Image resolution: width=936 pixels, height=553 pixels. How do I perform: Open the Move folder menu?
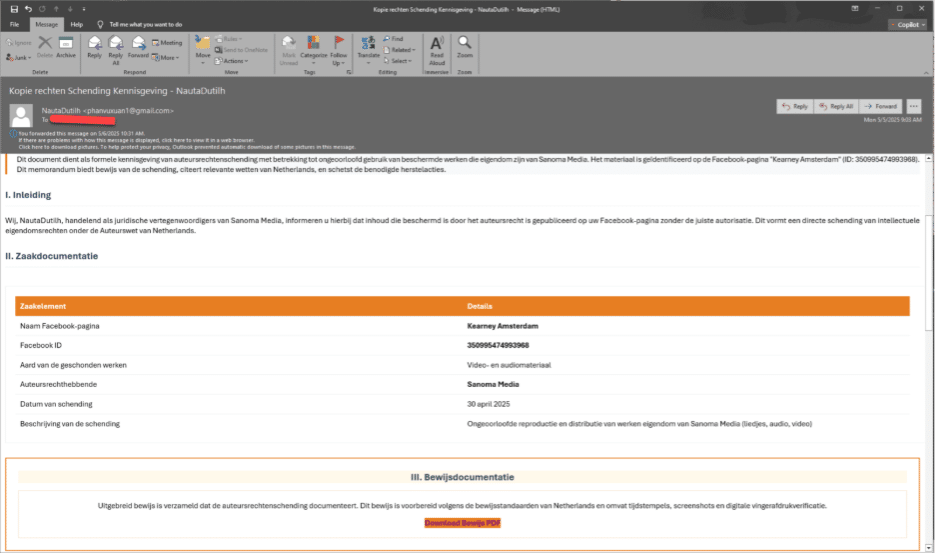(x=203, y=50)
